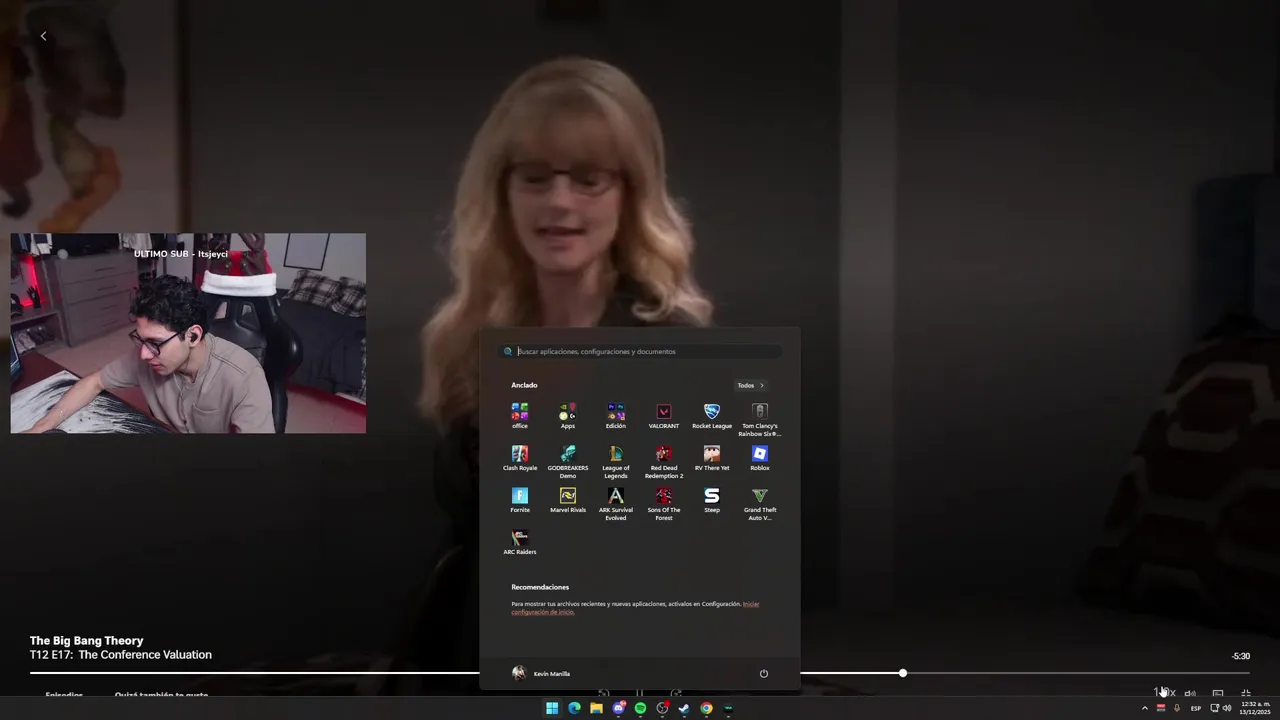Image resolution: width=1280 pixels, height=720 pixels.
Task: Open Google Chrome from the taskbar
Action: point(706,708)
